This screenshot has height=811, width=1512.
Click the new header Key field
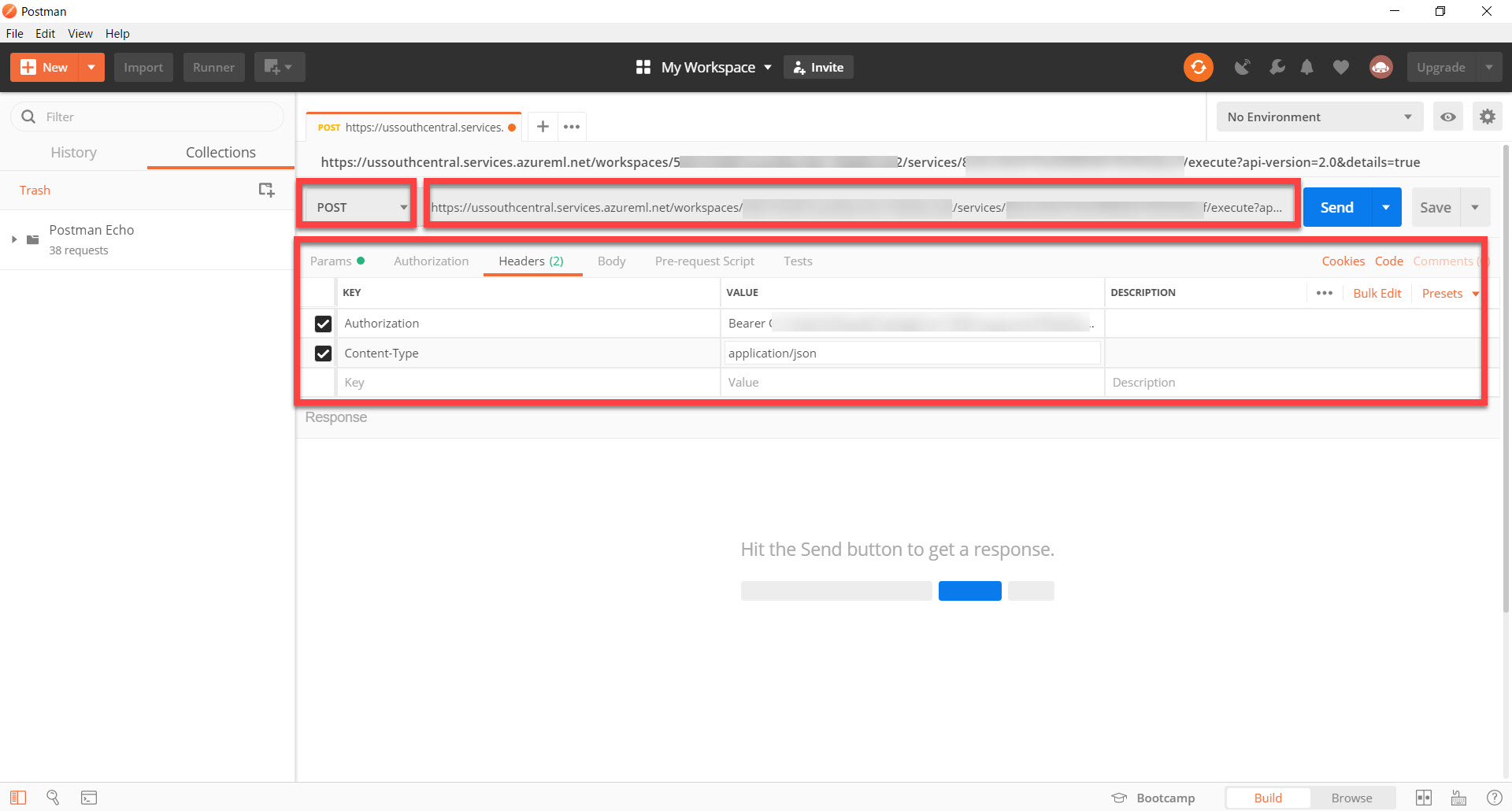(528, 383)
